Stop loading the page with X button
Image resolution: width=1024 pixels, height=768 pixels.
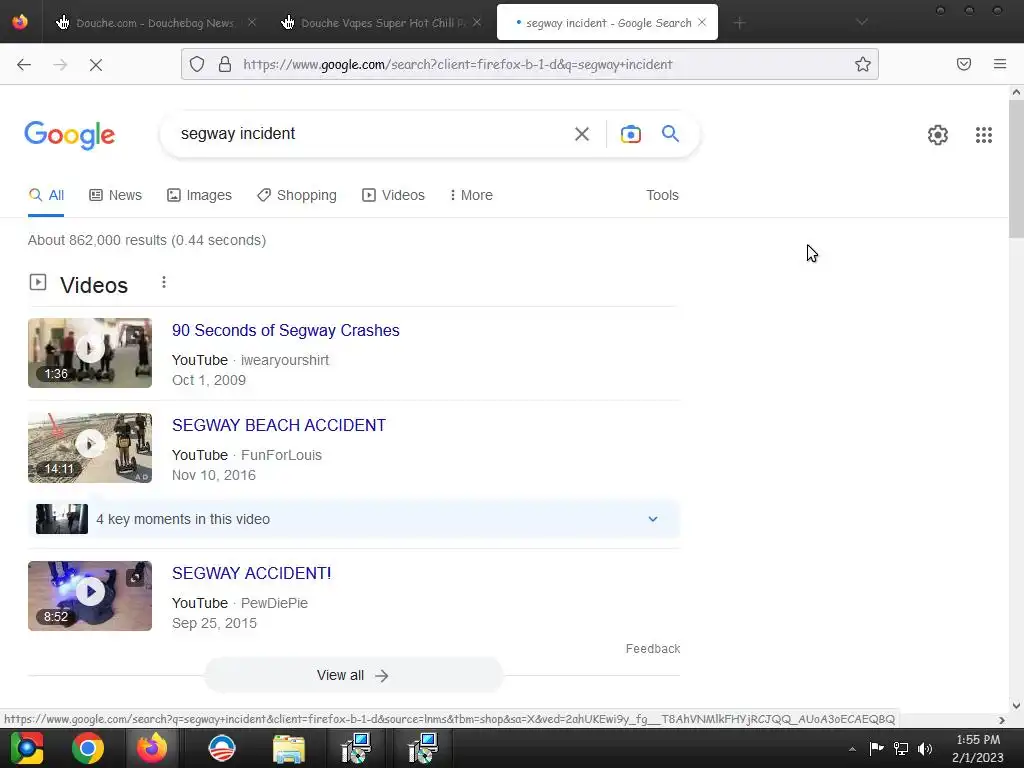point(95,64)
